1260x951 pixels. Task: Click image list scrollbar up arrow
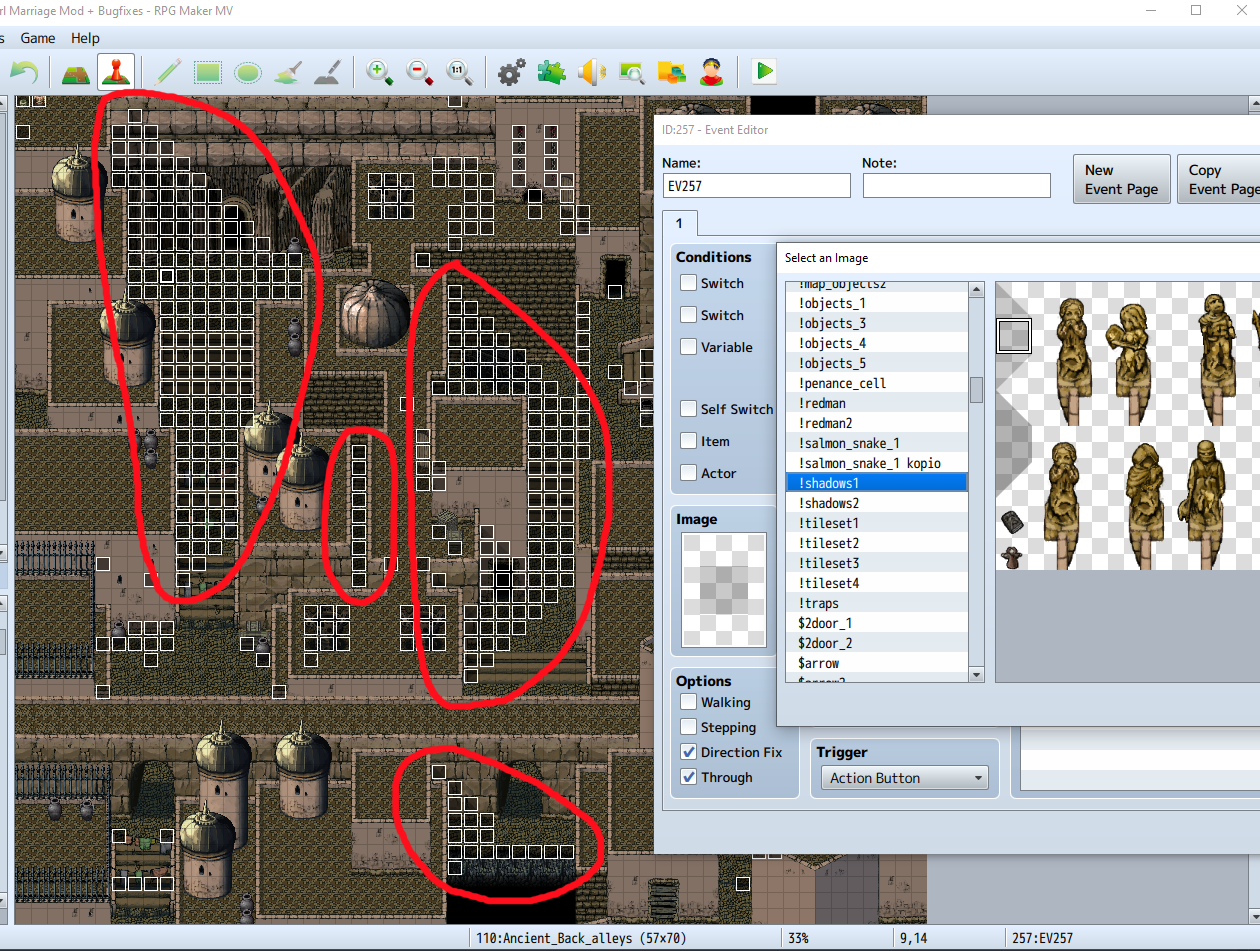[x=977, y=290]
